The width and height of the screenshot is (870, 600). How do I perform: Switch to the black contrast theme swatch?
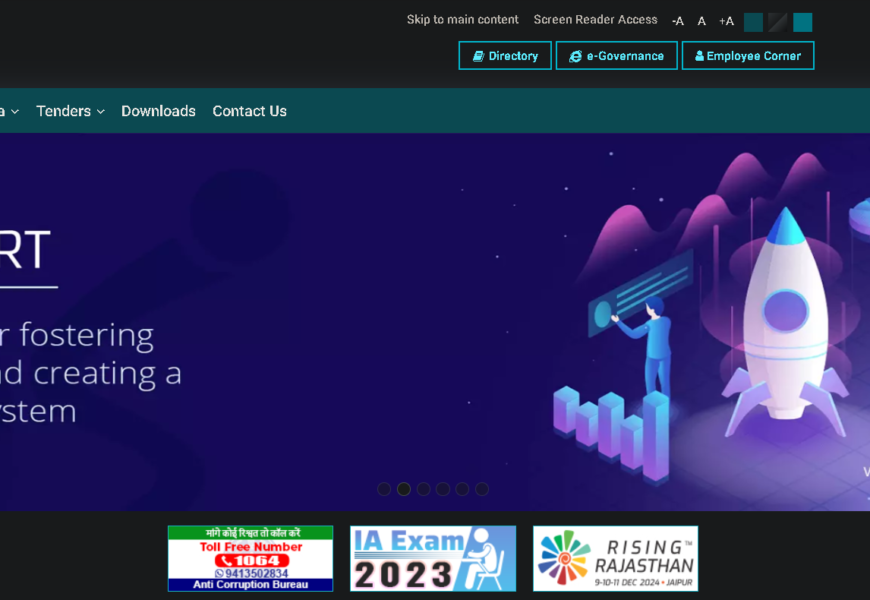(778, 22)
